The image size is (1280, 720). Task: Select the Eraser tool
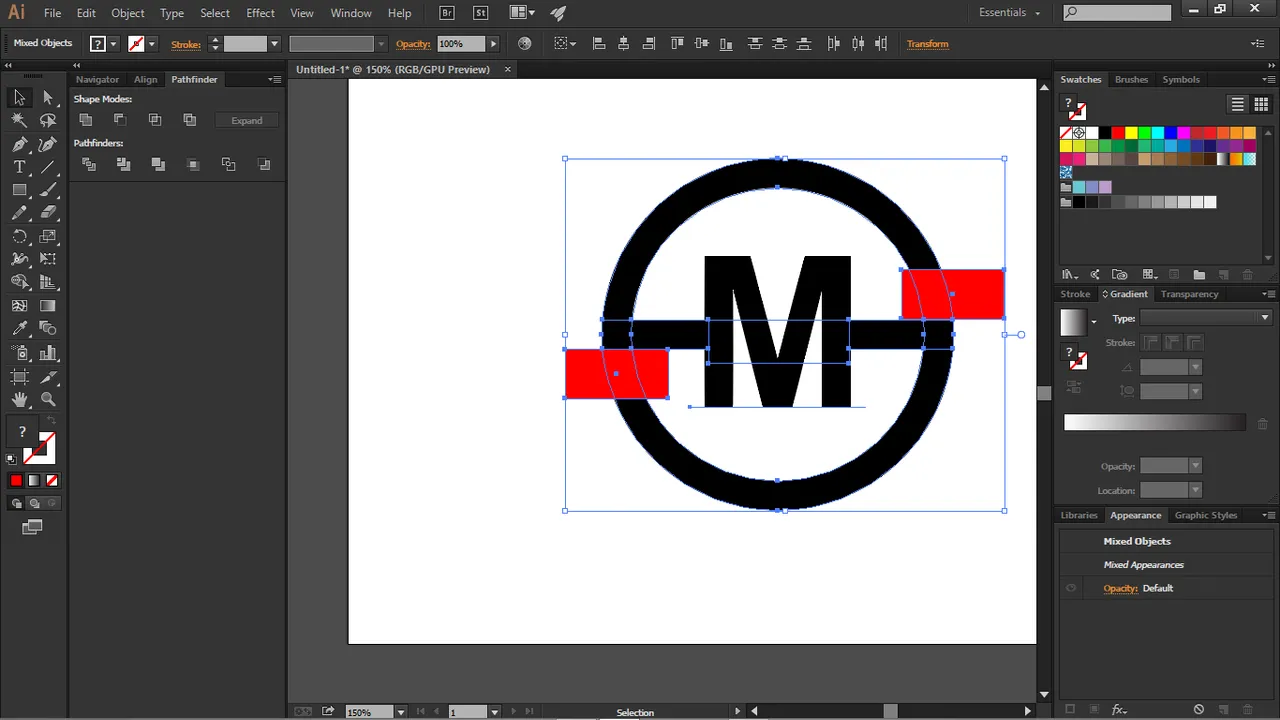(x=48, y=213)
